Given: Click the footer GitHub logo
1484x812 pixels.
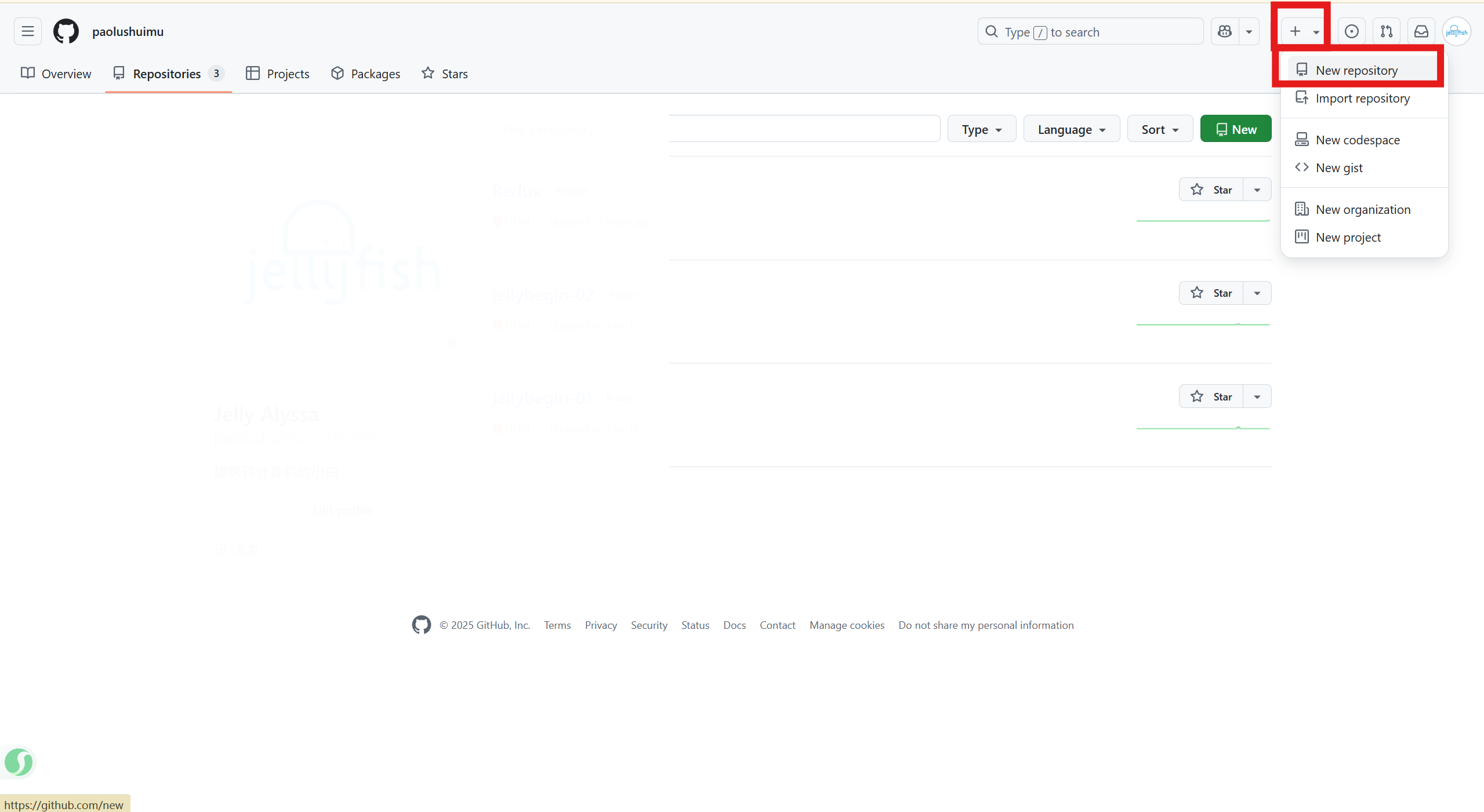Looking at the screenshot, I should [x=422, y=625].
